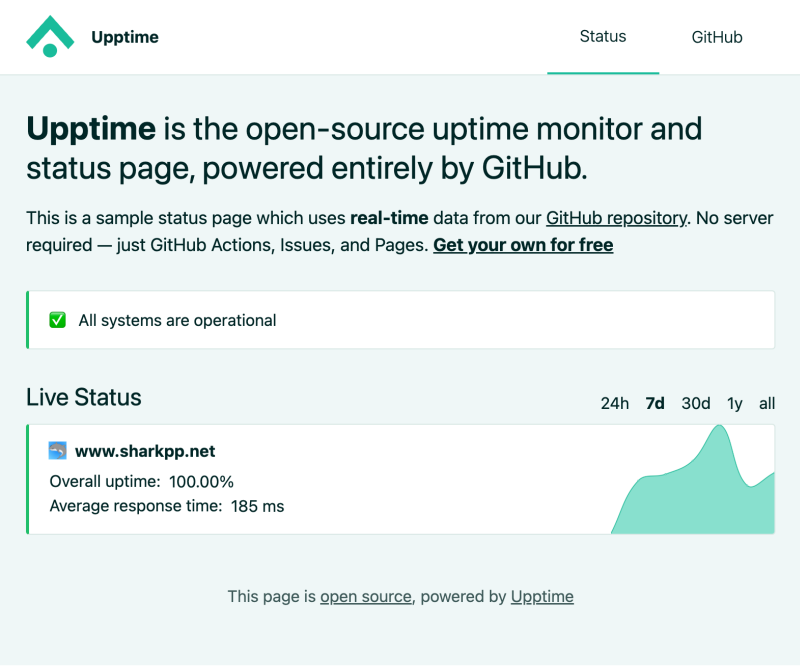Image resolution: width=800 pixels, height=666 pixels.
Task: Click Get your own for free link
Action: 523,245
